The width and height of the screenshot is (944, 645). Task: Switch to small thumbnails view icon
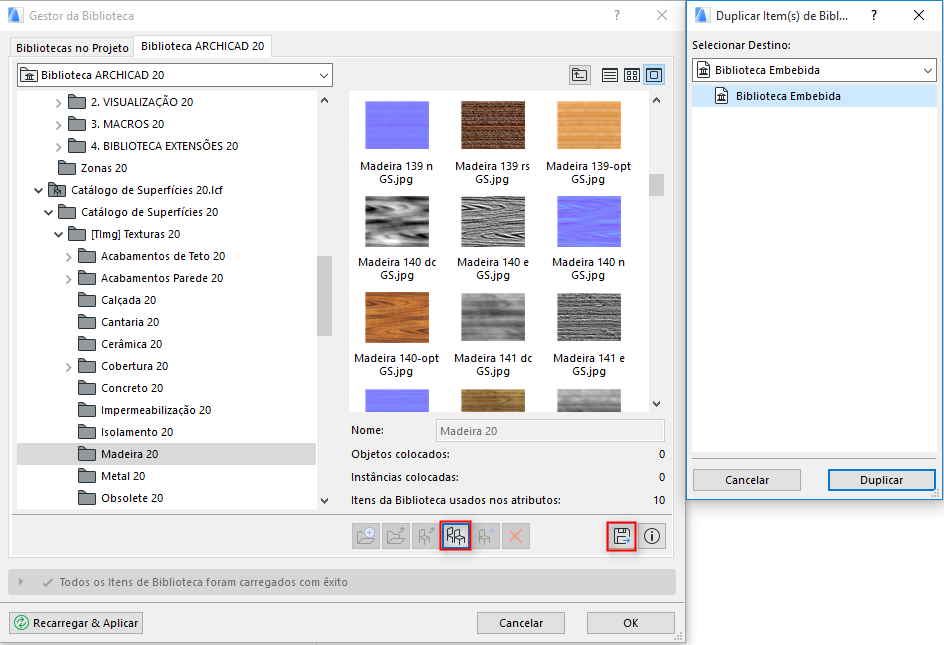click(632, 75)
